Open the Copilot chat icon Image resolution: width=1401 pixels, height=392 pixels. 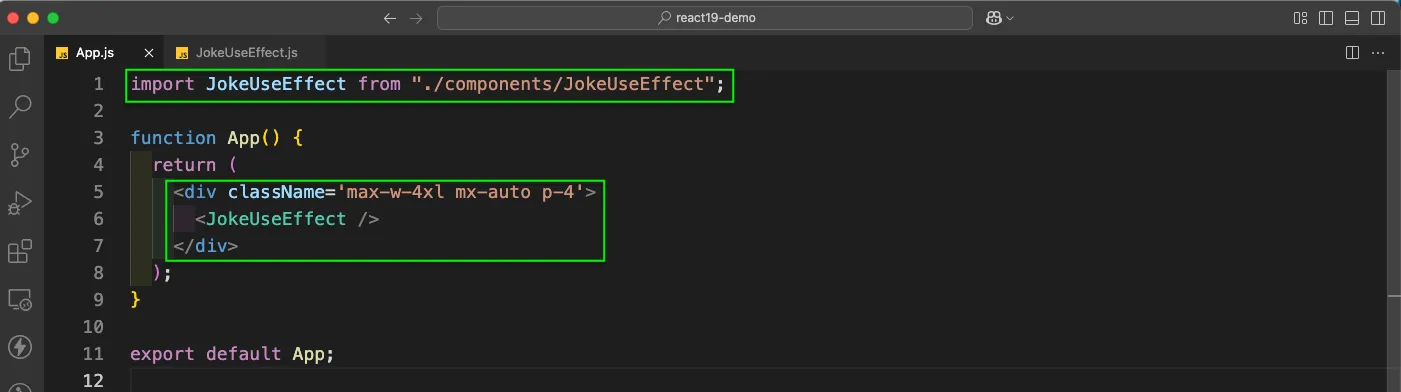(x=995, y=18)
